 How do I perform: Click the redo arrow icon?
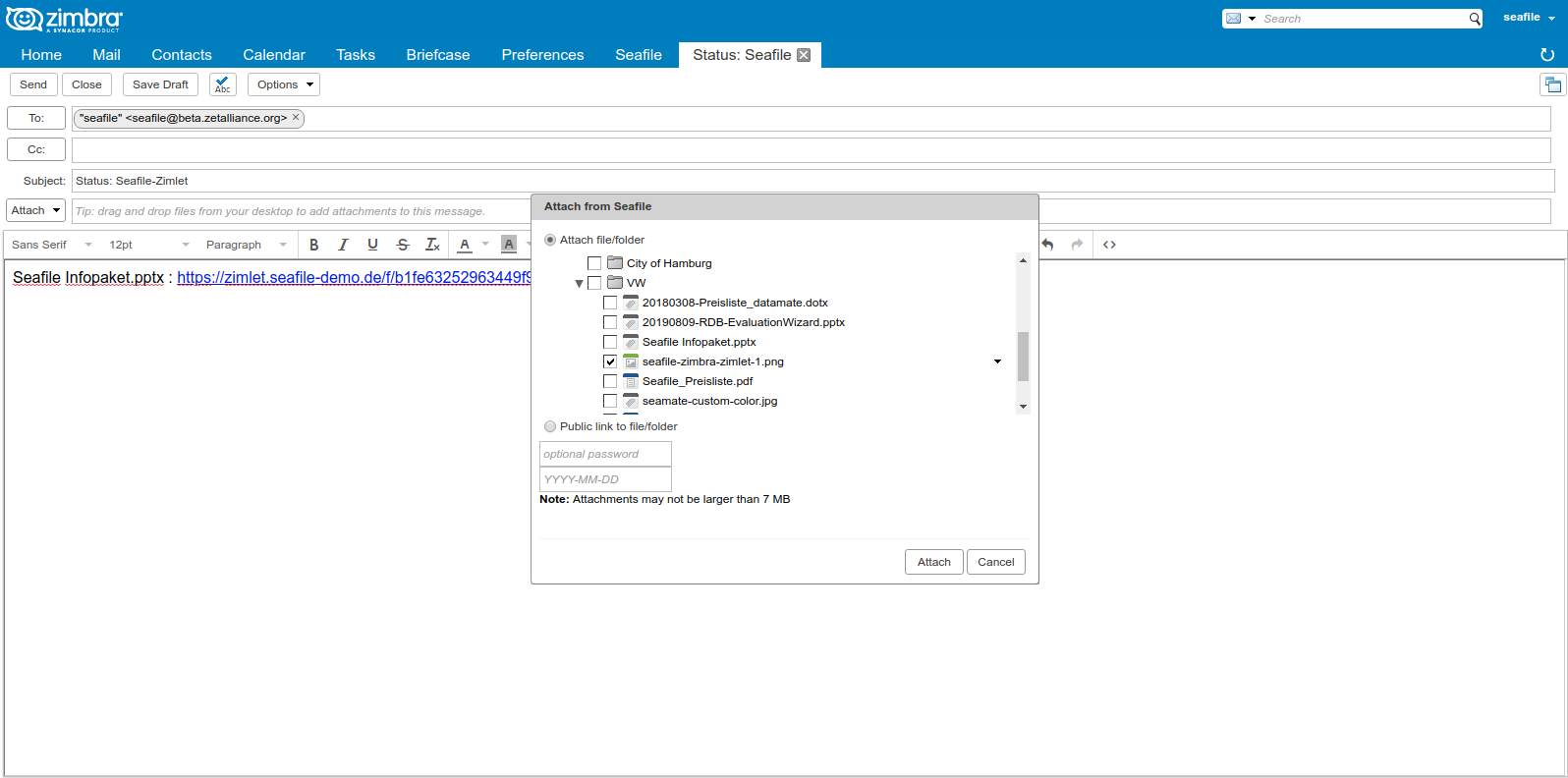click(x=1078, y=245)
